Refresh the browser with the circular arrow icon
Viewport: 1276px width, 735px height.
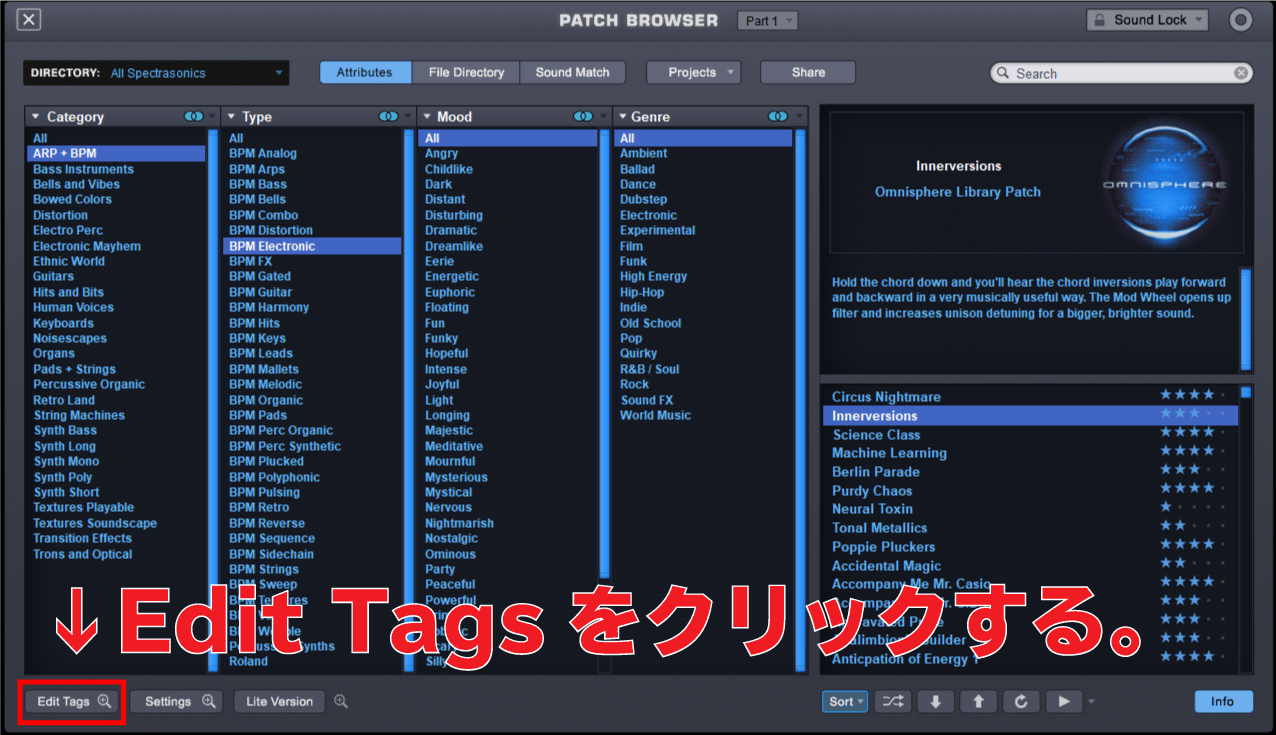pos(1021,701)
